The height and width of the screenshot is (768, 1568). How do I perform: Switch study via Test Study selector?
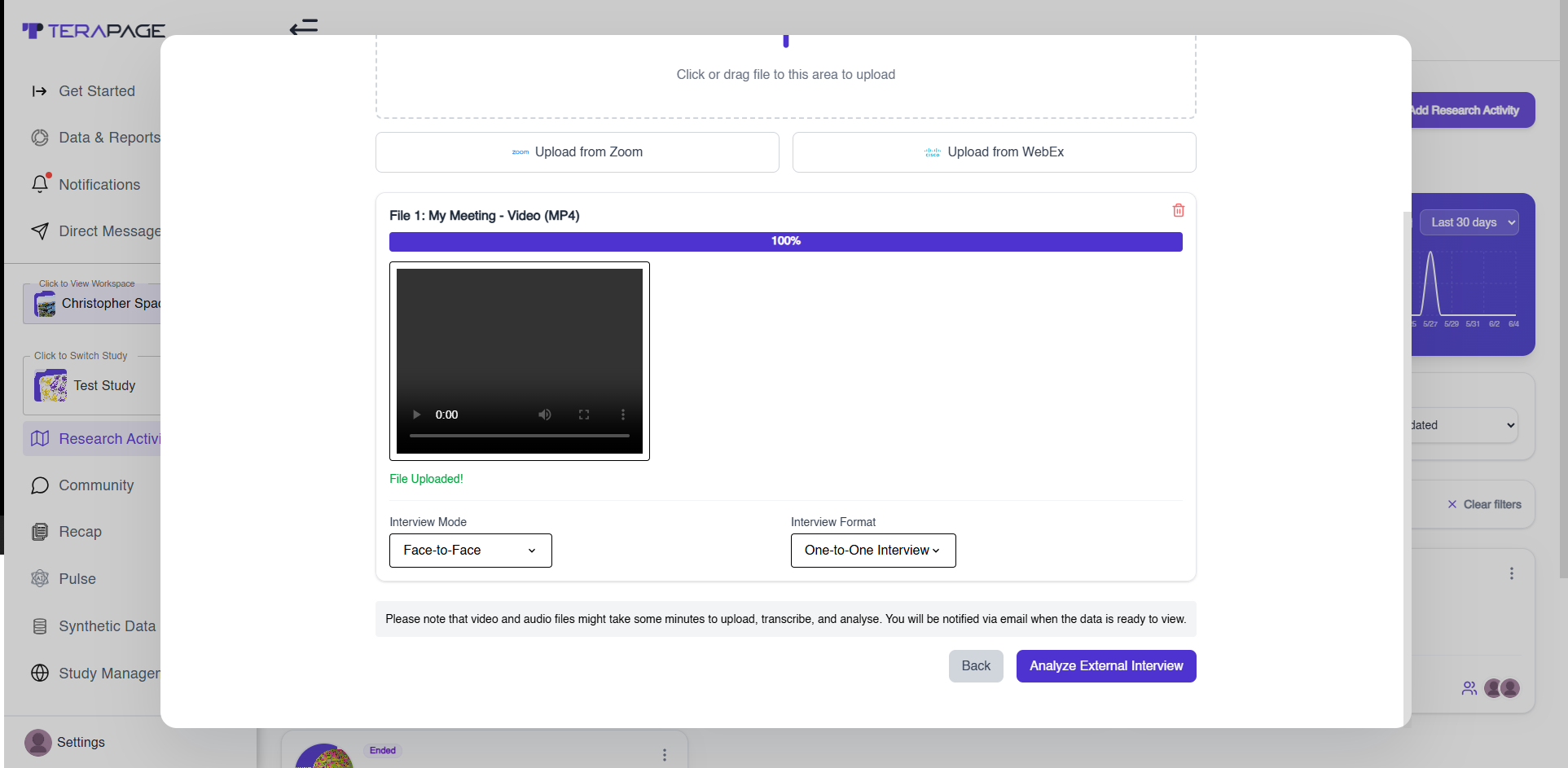coord(91,385)
